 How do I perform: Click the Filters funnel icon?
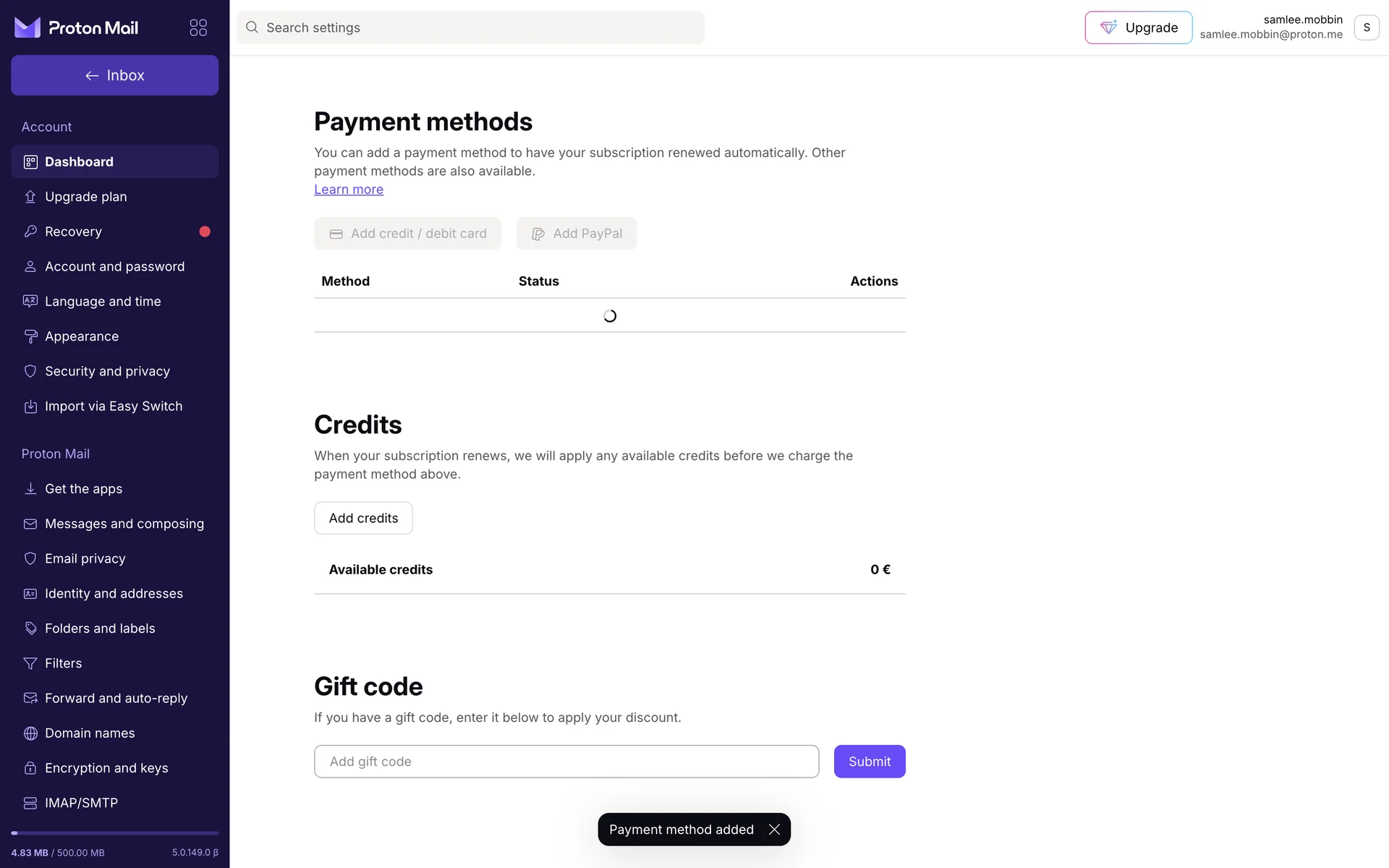click(x=30, y=663)
